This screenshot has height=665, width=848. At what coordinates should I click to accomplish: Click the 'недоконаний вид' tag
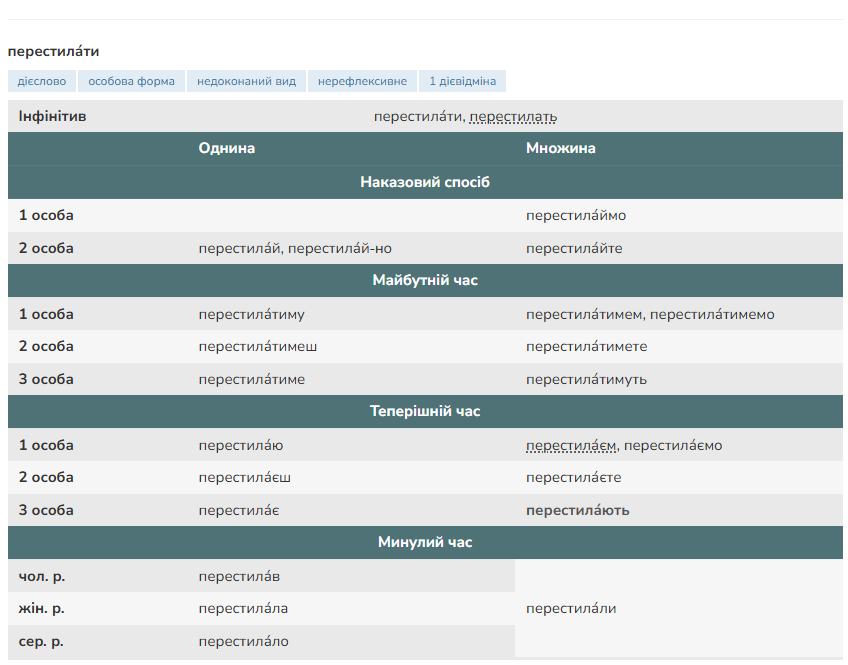(x=246, y=81)
